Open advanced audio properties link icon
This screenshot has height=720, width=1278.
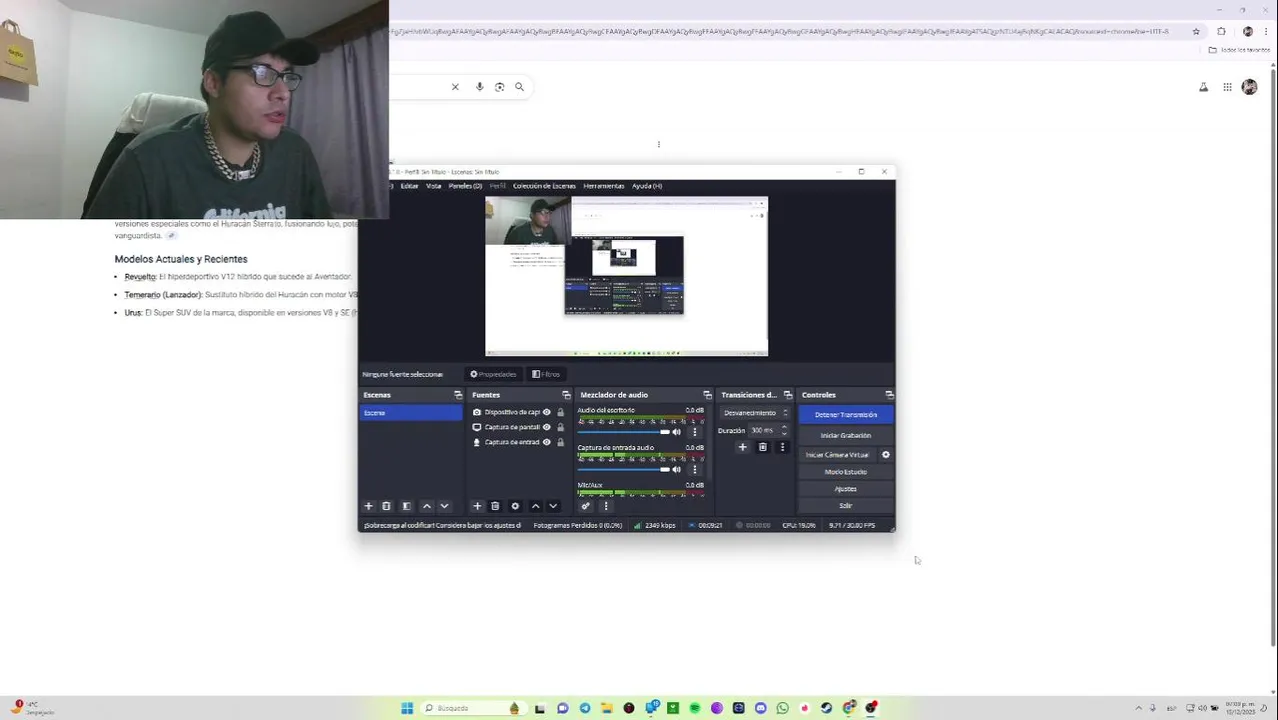point(586,506)
